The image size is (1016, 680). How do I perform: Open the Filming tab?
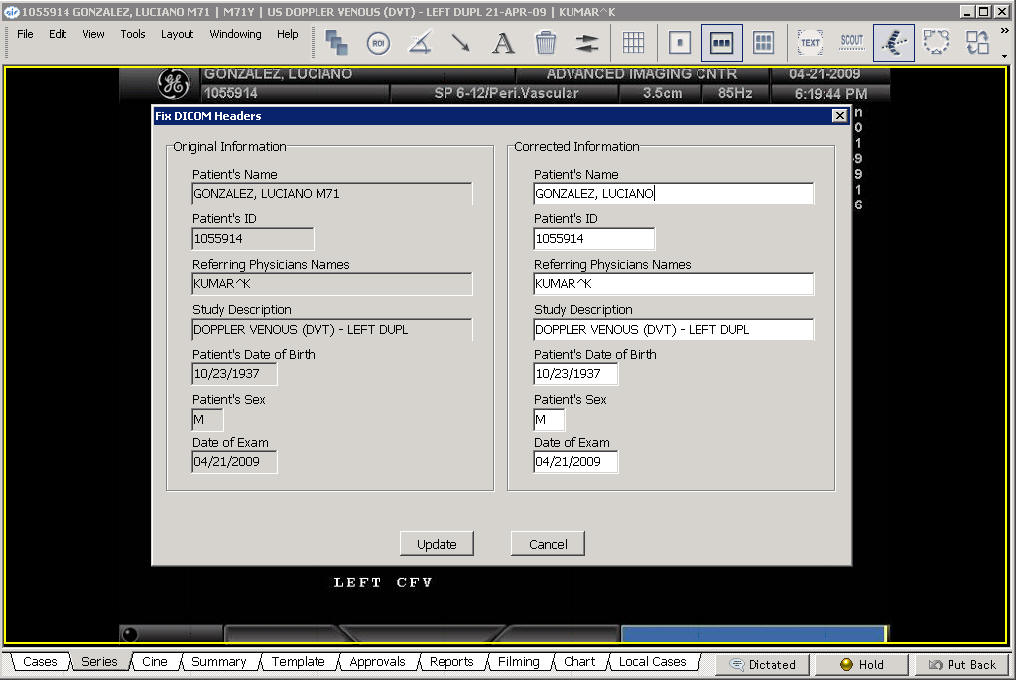pos(518,662)
